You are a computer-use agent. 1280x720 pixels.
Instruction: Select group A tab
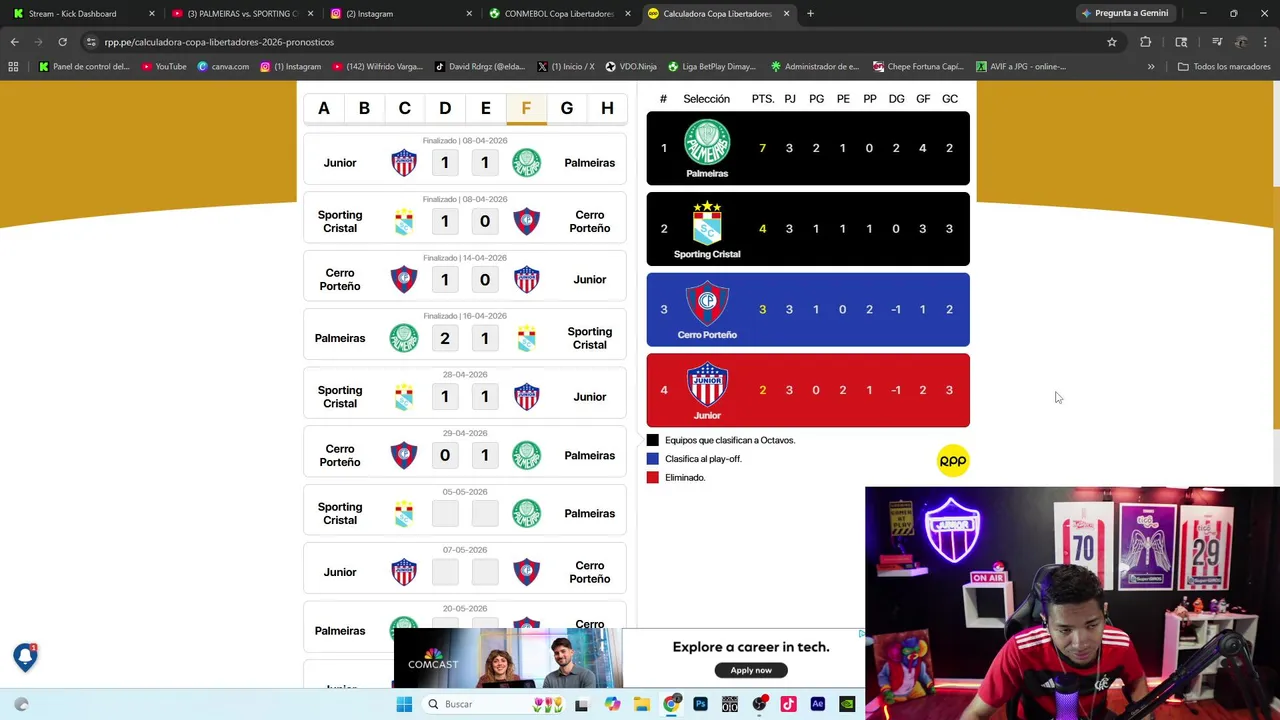coord(324,108)
